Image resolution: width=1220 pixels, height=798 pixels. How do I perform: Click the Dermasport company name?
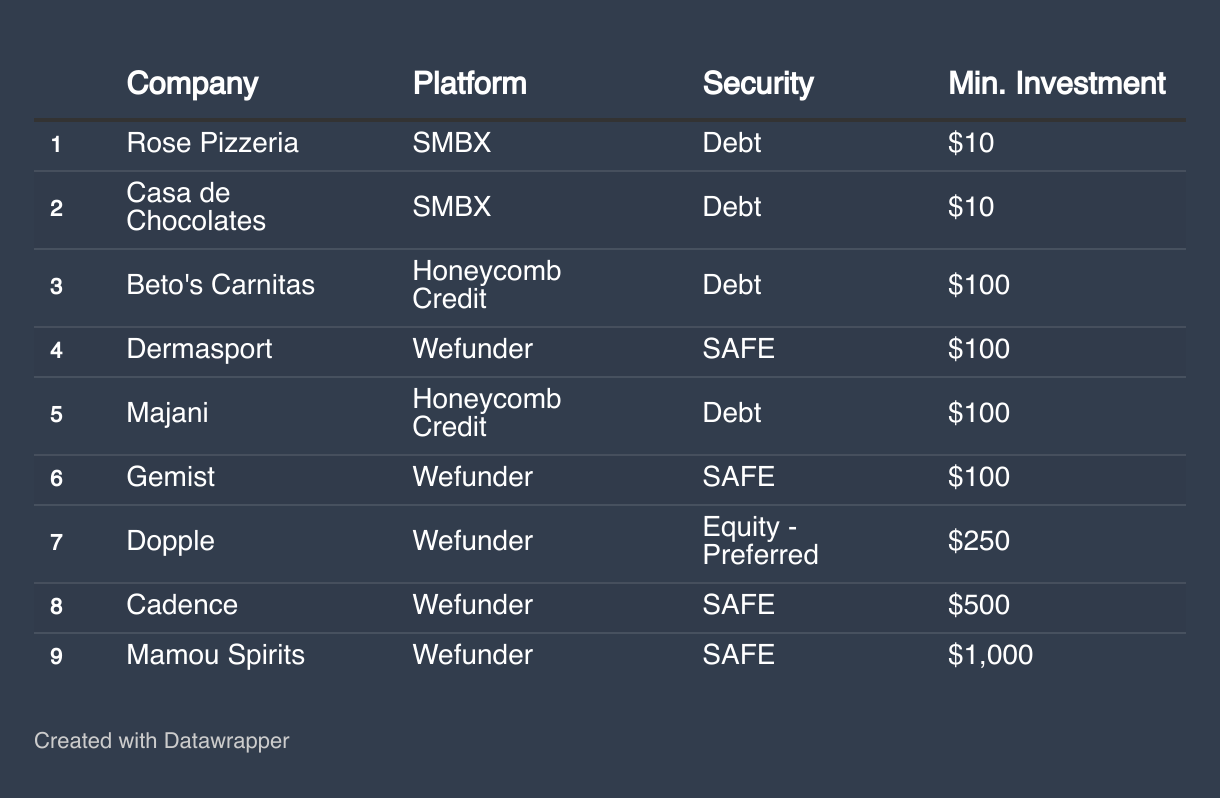199,349
